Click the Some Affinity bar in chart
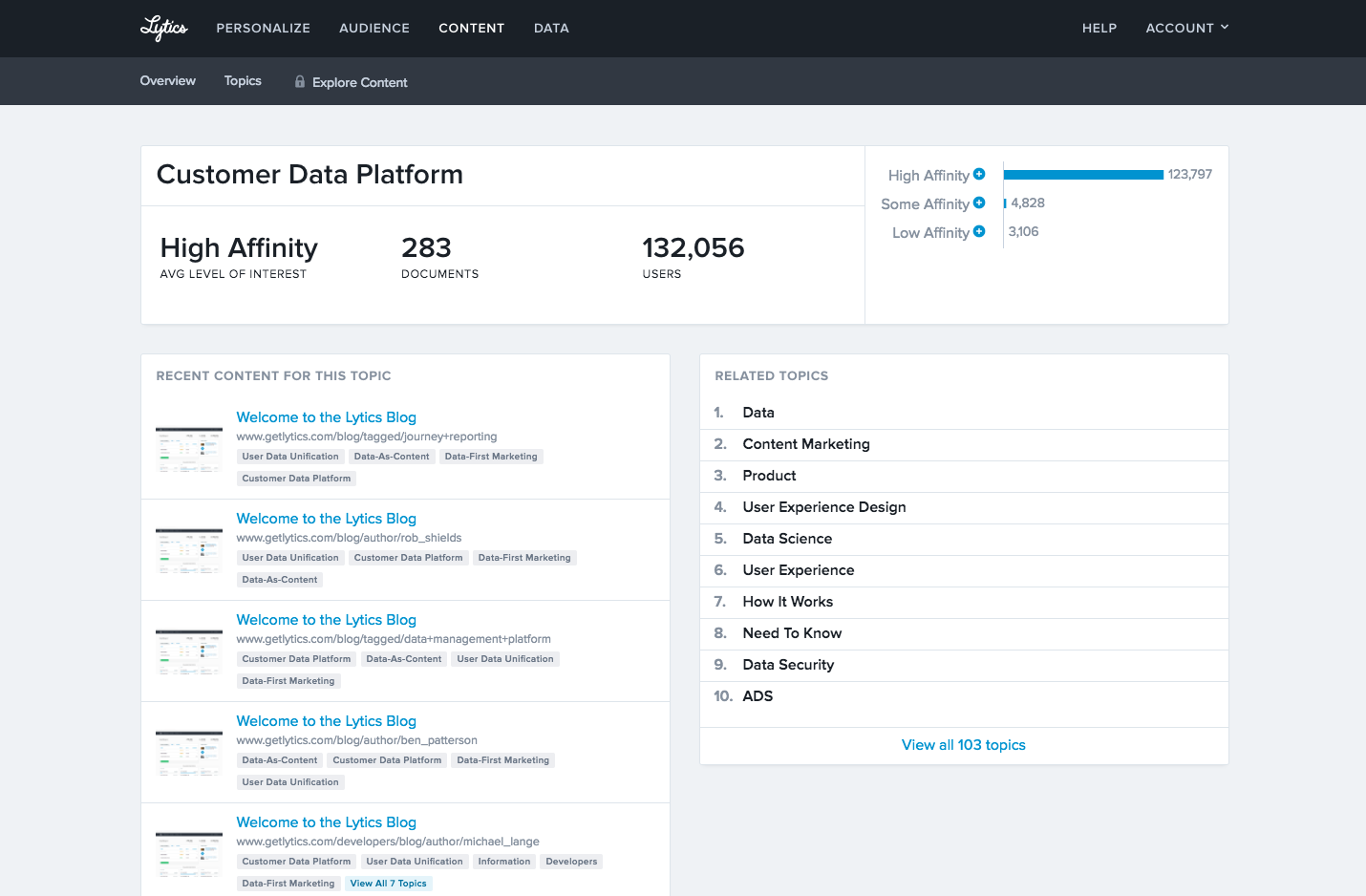 coord(1005,203)
